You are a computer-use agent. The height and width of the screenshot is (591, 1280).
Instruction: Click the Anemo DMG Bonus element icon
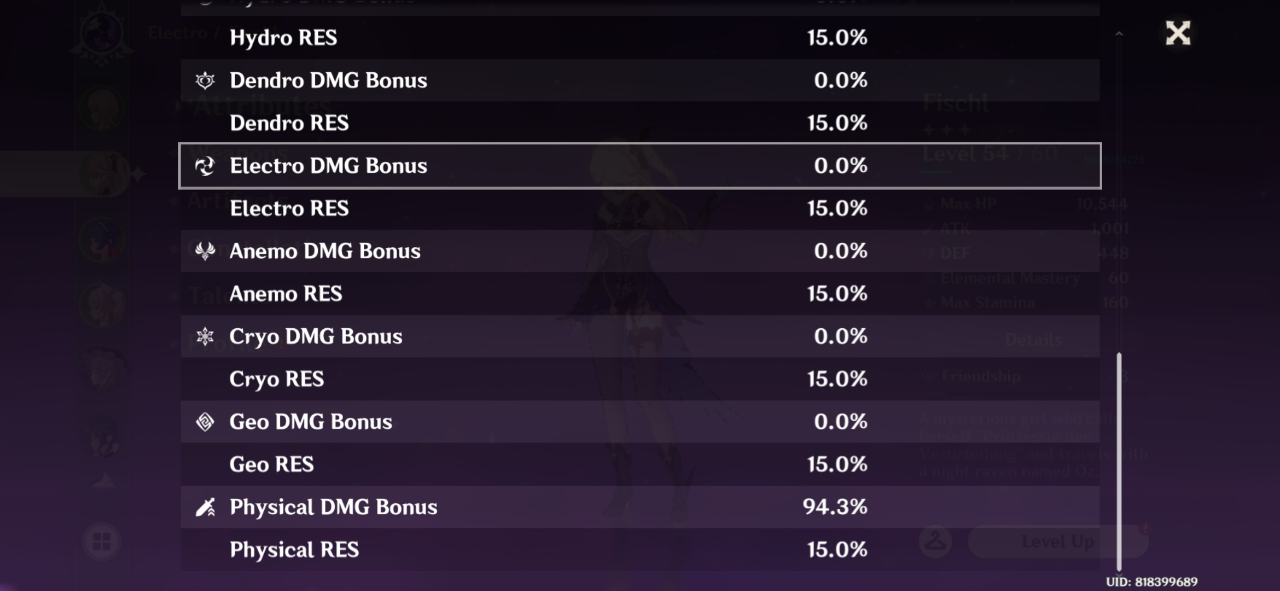[205, 251]
